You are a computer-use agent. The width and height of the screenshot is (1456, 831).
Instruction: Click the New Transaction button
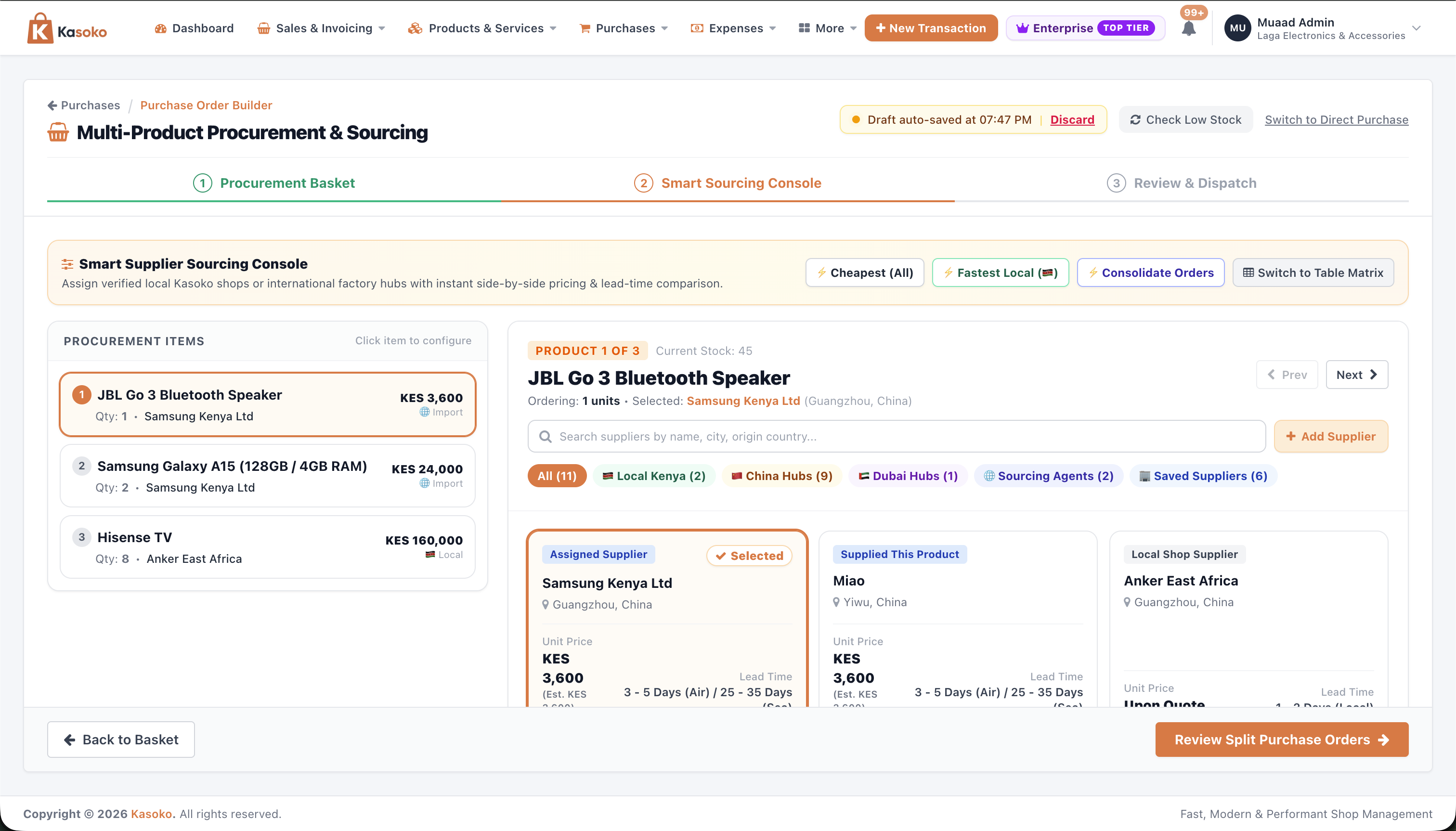[931, 28]
